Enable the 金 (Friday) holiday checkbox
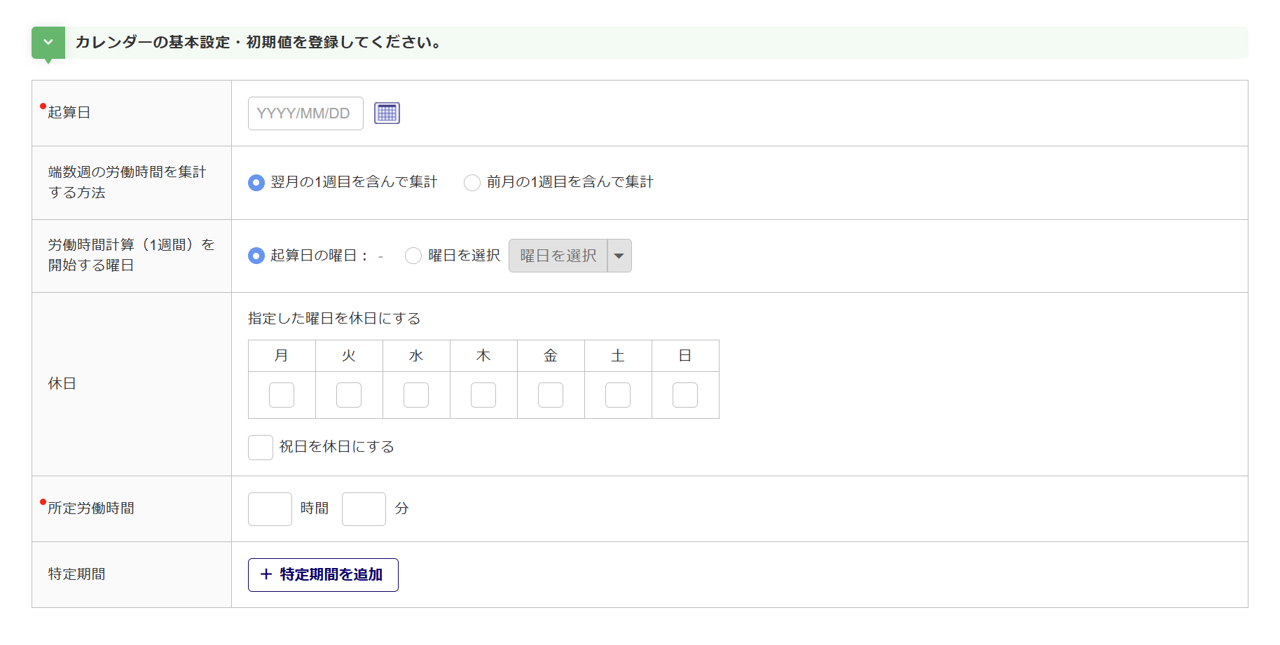1280x645 pixels. (x=550, y=395)
